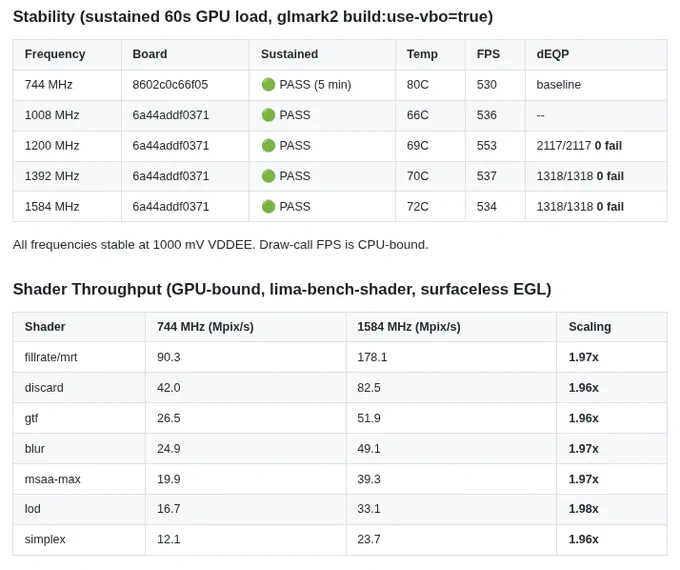Screen dimensions: 680x570
Task: Select the 553 FPS value
Action: pyautogui.click(x=487, y=145)
